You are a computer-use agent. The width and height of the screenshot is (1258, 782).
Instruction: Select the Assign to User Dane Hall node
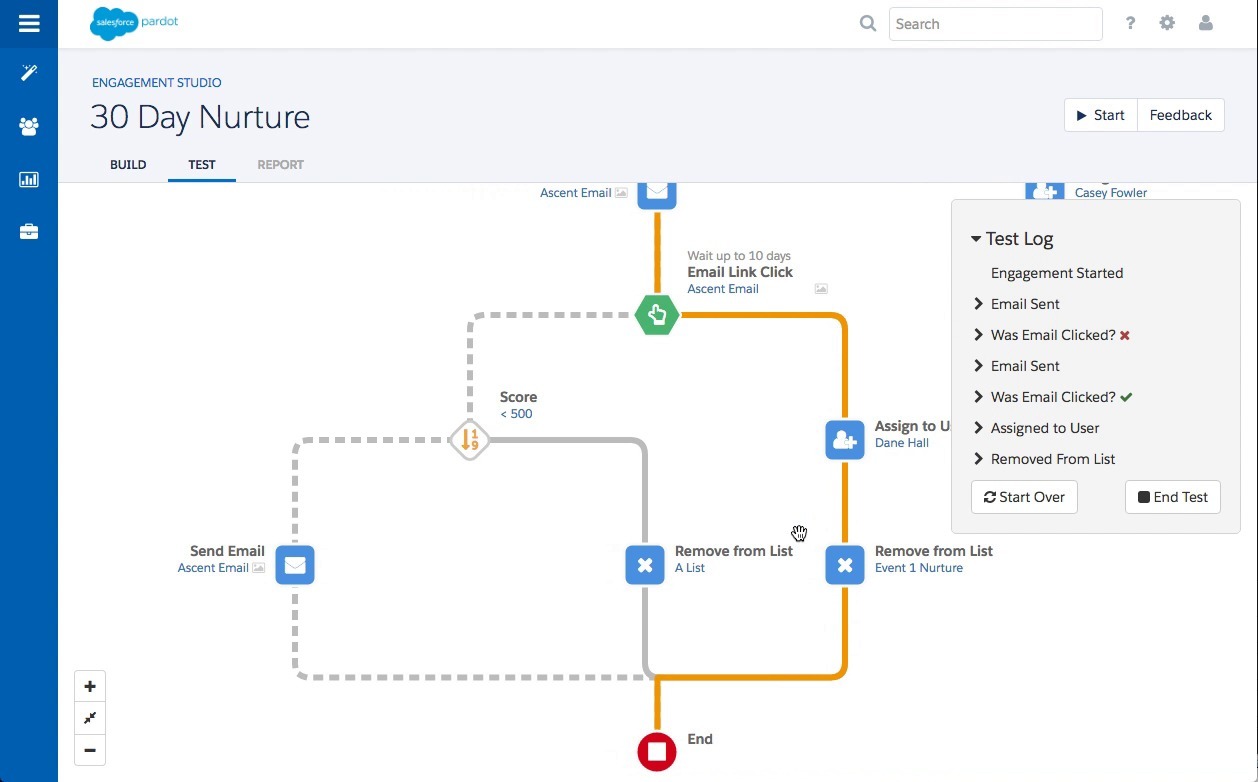pos(845,440)
